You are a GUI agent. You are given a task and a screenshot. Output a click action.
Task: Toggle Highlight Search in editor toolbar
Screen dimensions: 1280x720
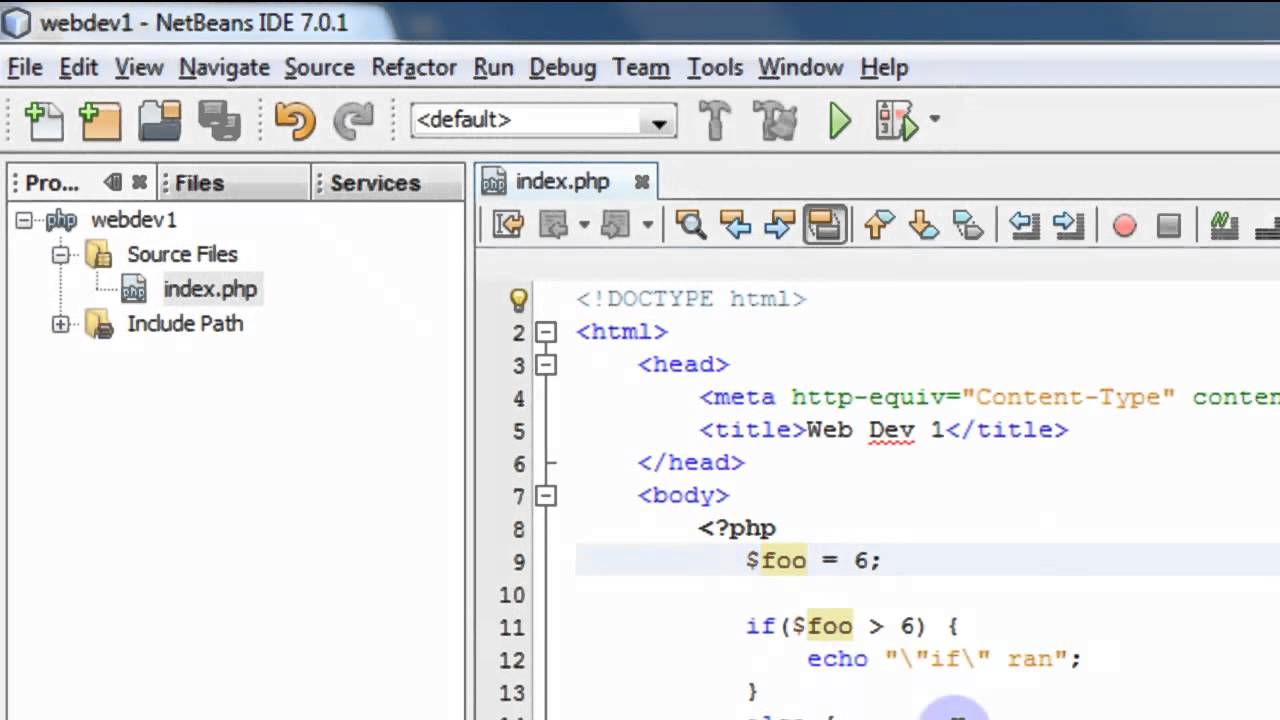(x=825, y=225)
